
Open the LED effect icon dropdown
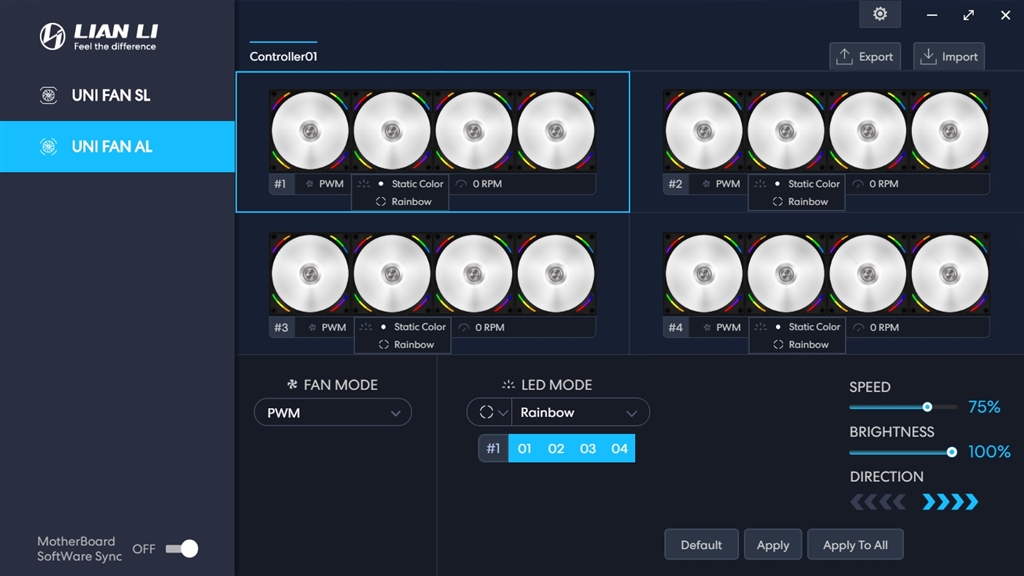click(x=490, y=413)
